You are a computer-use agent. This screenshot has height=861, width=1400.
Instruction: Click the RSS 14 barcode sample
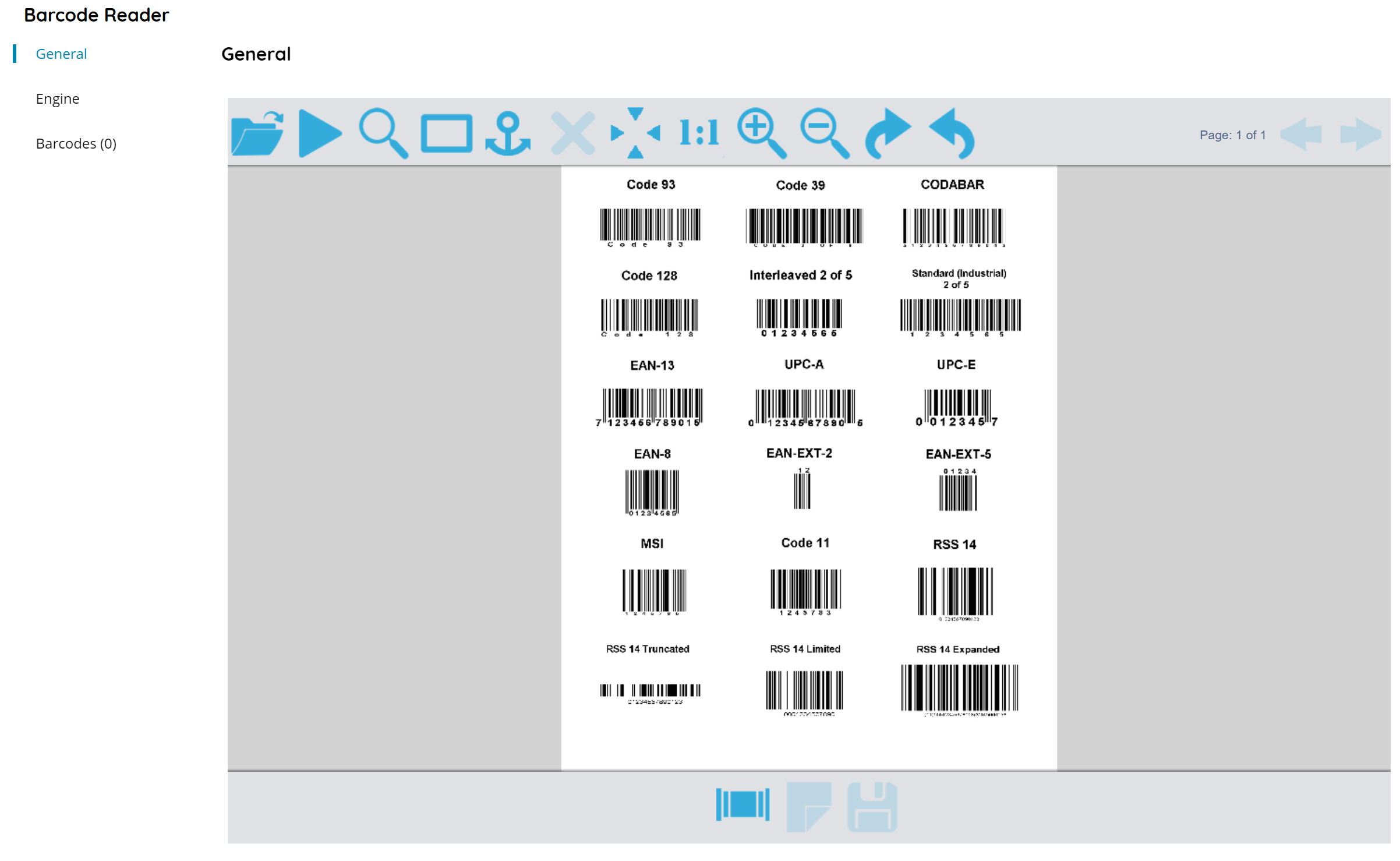click(x=956, y=594)
